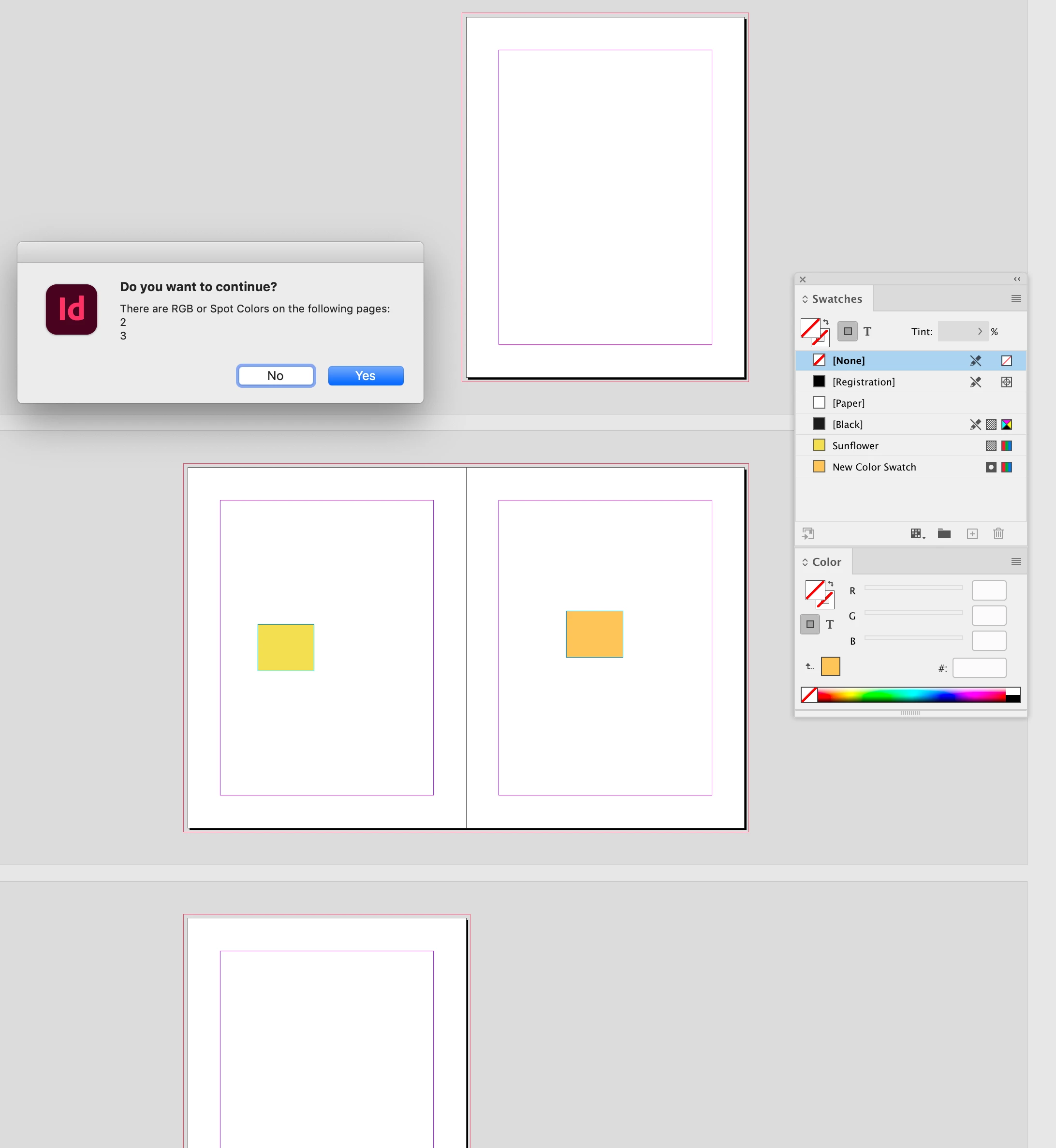Image resolution: width=1056 pixels, height=1148 pixels.
Task: Swap fill and stroke in Swatches panel
Action: coord(826,322)
